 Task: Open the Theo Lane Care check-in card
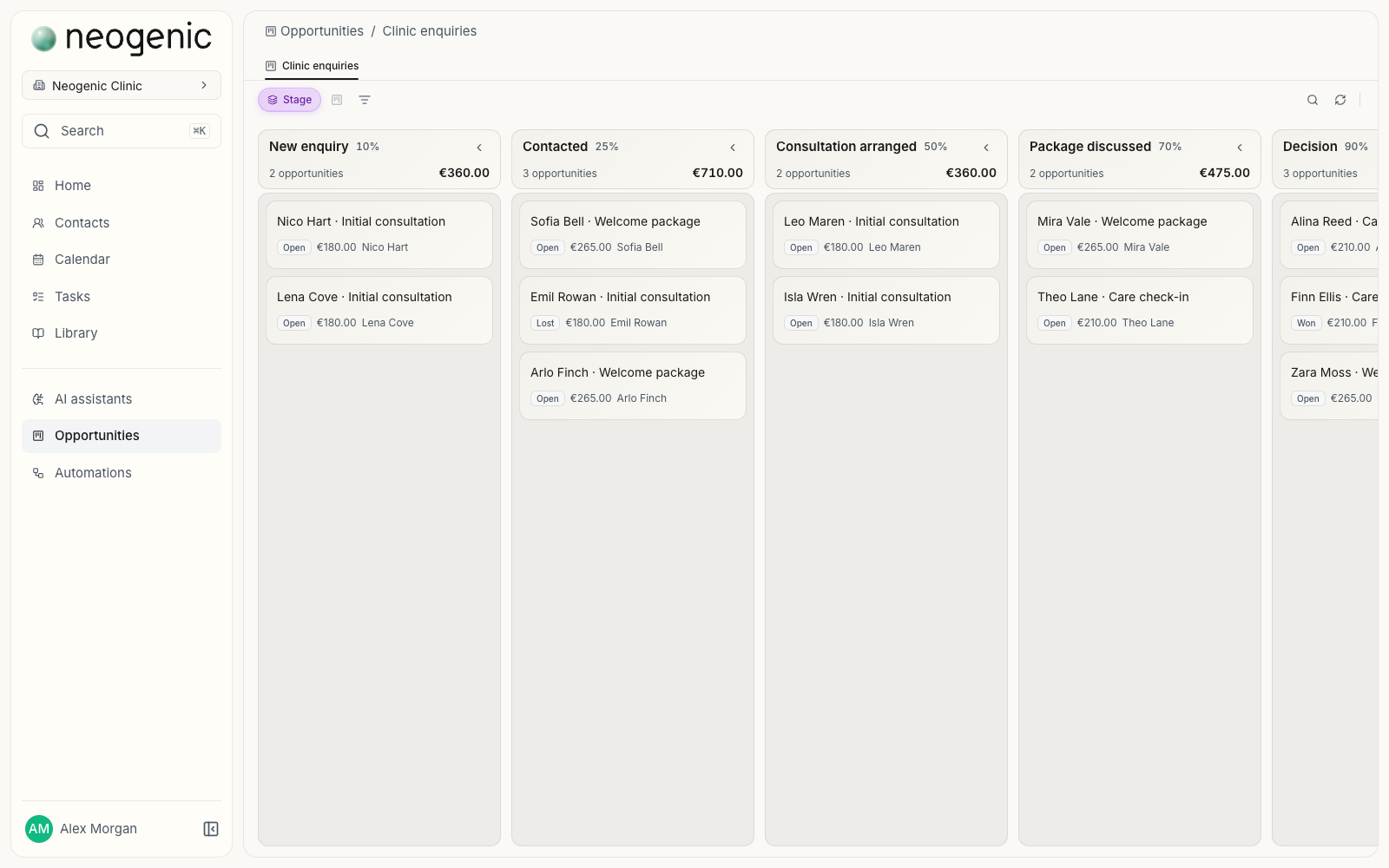(1140, 310)
